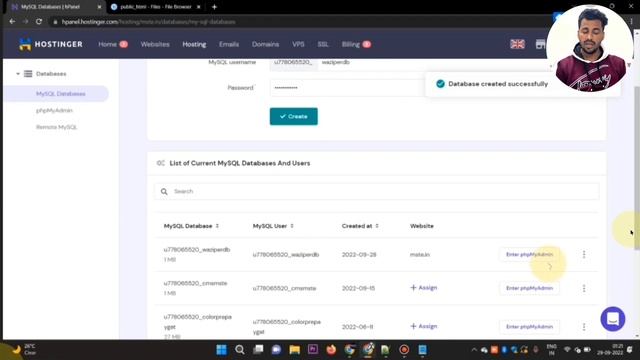640x360 pixels.
Task: Click the 2022-09-15 created date
Action: coord(358,288)
